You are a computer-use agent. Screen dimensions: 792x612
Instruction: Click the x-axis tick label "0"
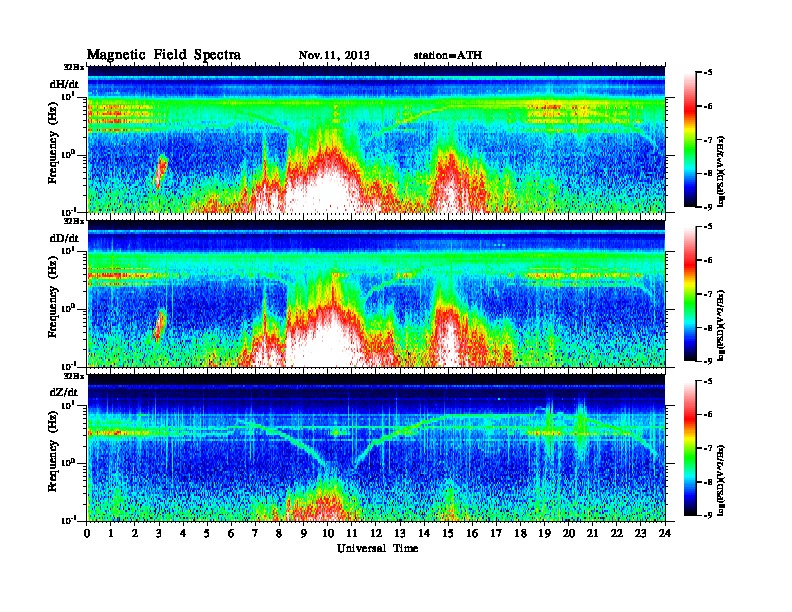click(x=87, y=533)
